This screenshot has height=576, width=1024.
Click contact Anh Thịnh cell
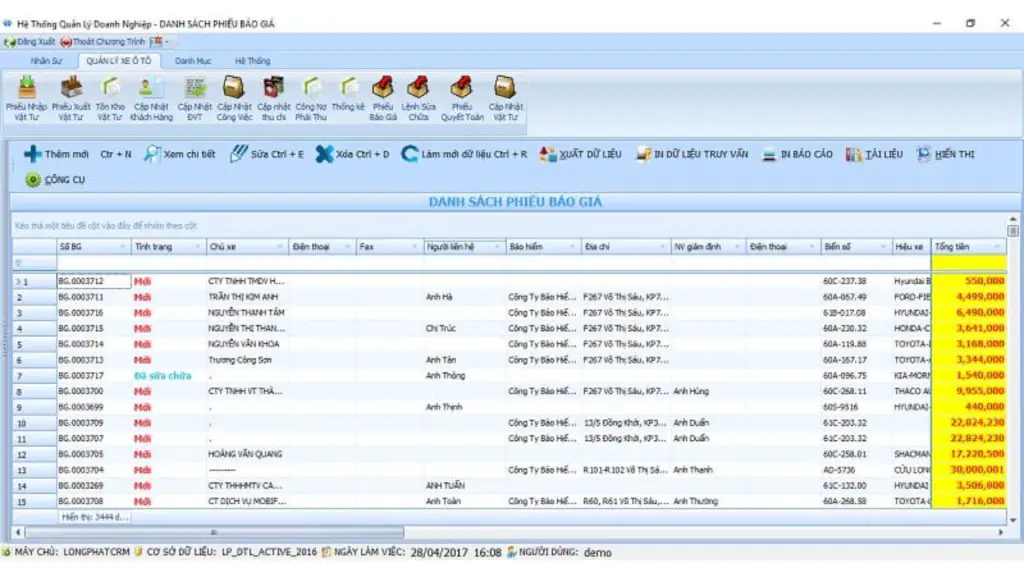click(464, 407)
